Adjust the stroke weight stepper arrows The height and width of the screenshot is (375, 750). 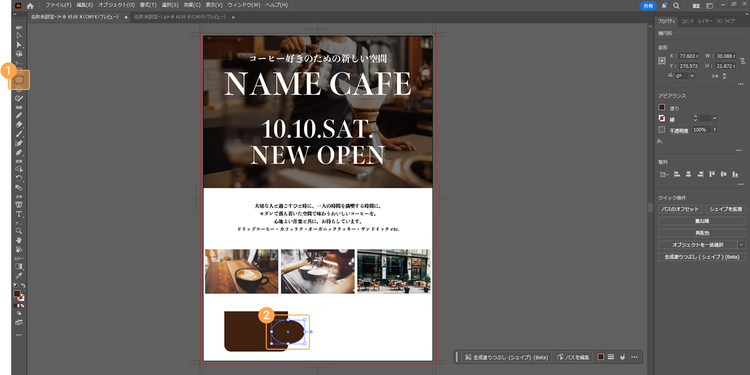[695, 118]
